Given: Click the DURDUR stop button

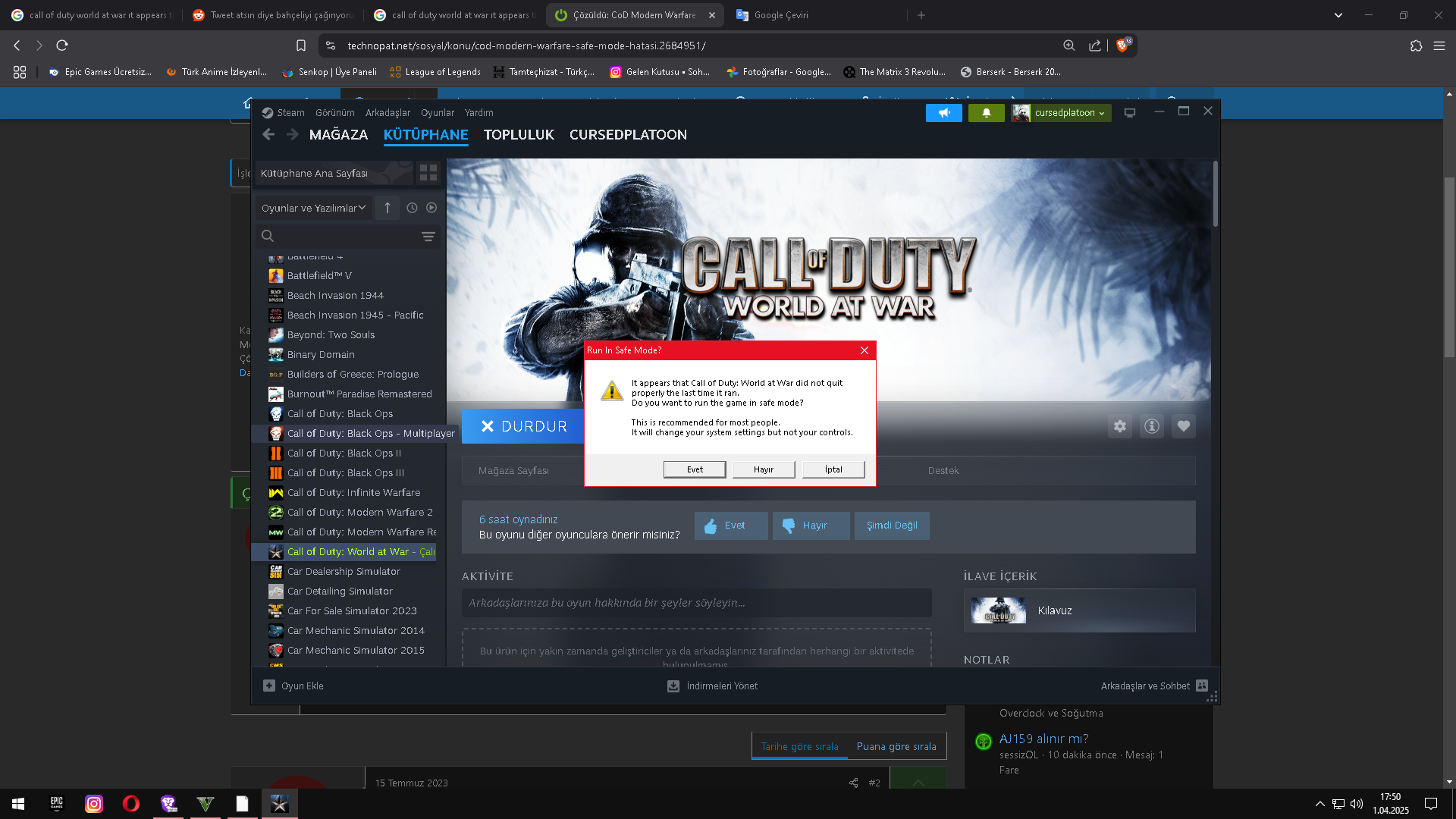Looking at the screenshot, I should [x=523, y=426].
